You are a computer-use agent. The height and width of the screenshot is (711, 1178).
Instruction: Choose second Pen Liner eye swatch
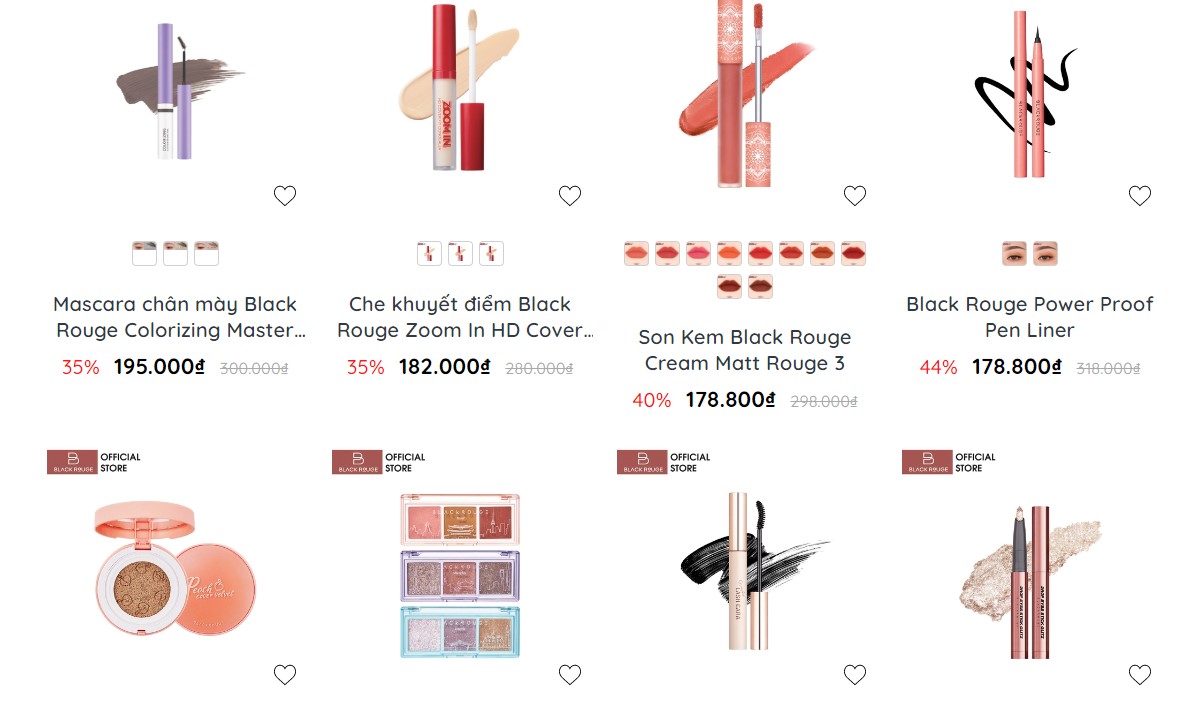tap(1045, 253)
